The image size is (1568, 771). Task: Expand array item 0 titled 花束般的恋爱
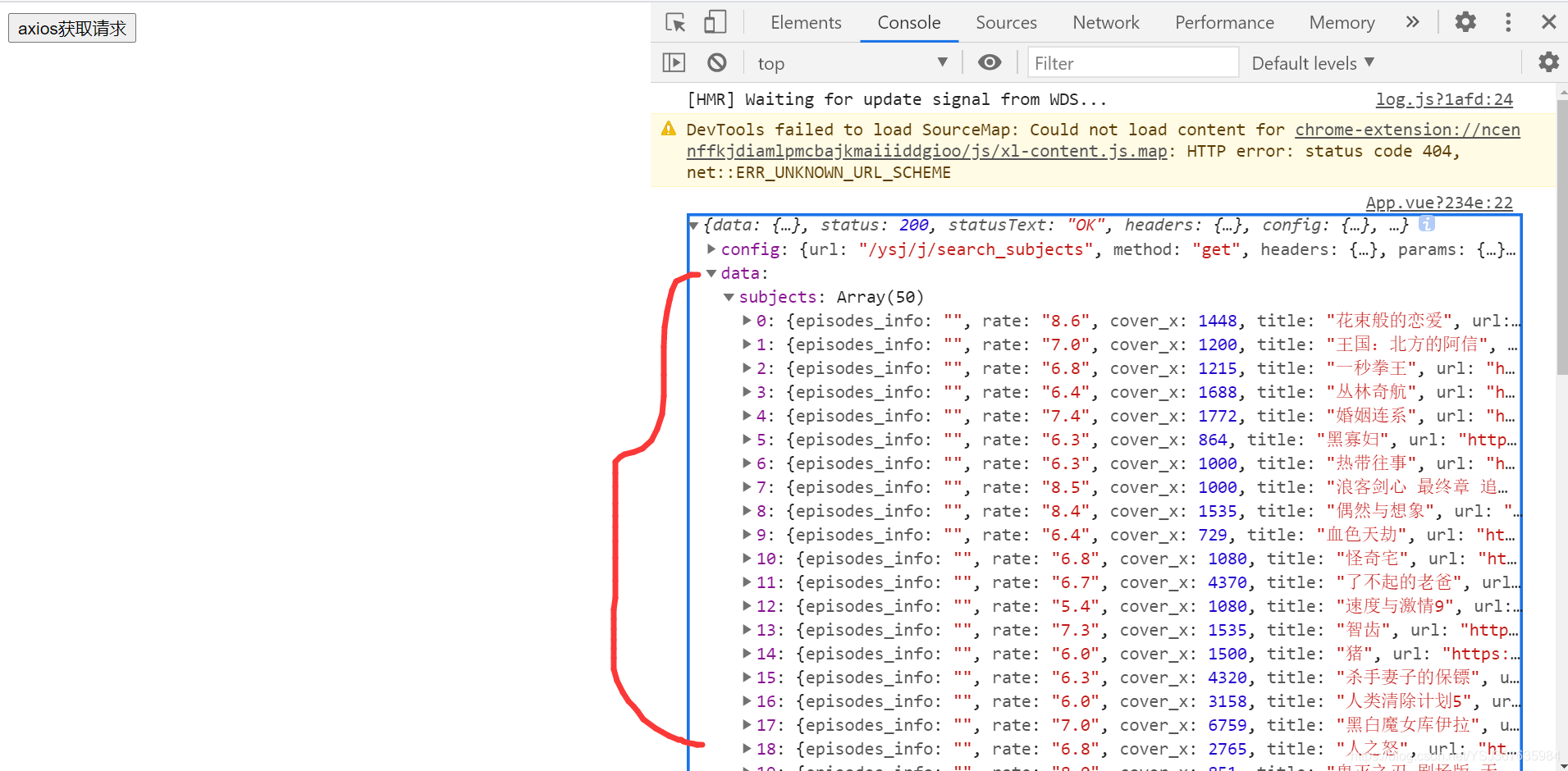click(x=747, y=321)
